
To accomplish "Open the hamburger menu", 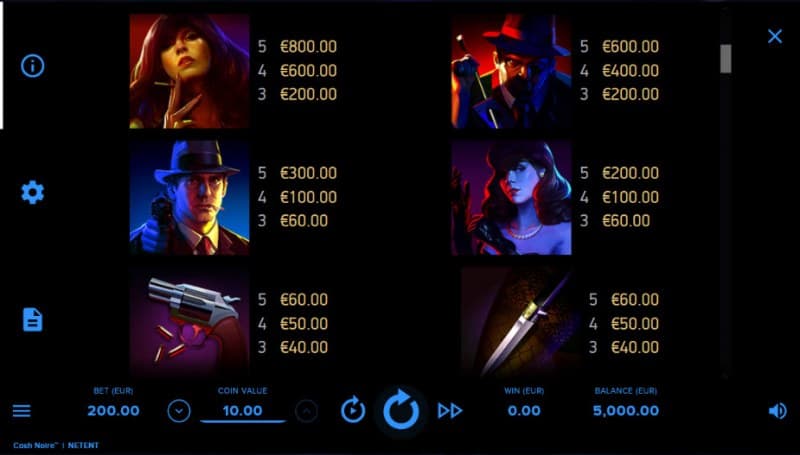I will [21, 411].
